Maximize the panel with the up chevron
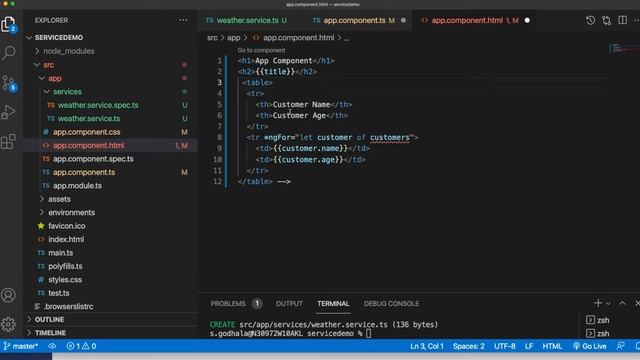Viewport: 640px width, 360px height. [x=622, y=303]
